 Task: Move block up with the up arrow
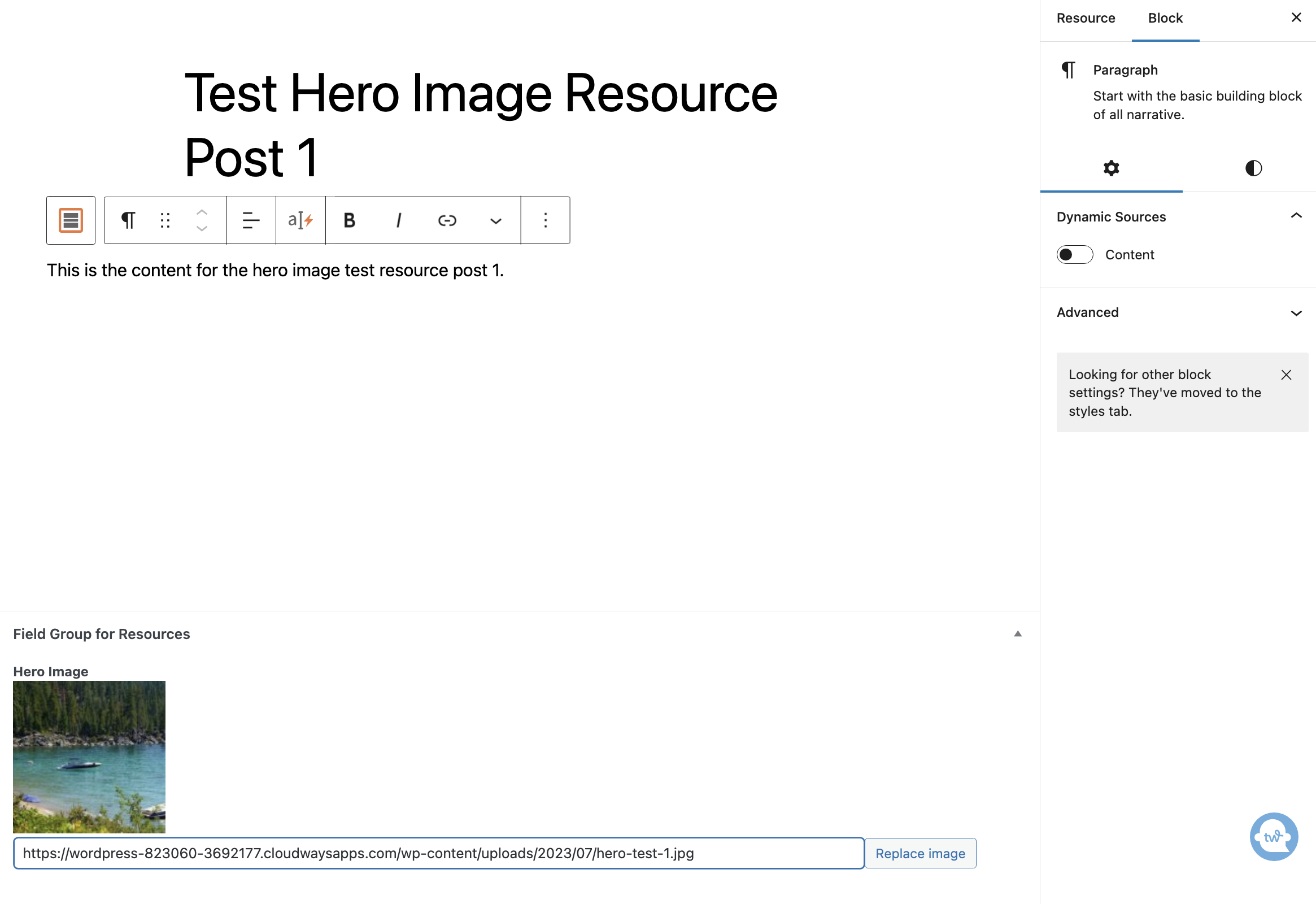coord(202,212)
